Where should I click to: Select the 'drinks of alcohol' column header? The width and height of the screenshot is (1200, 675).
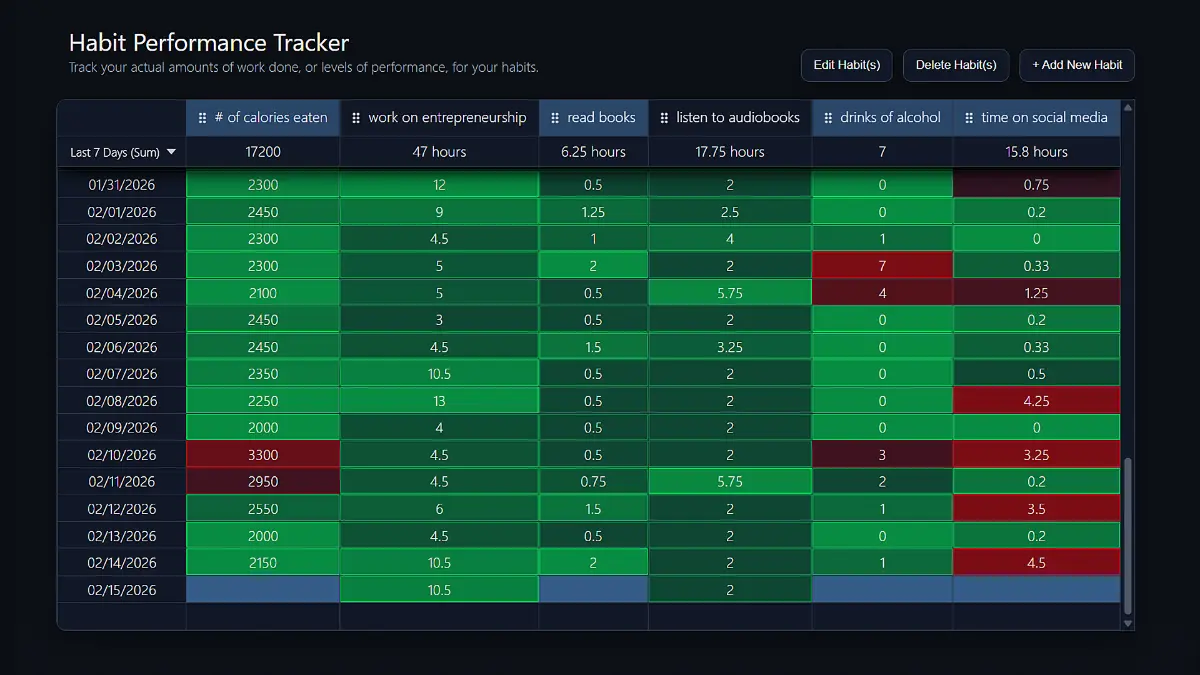(890, 117)
